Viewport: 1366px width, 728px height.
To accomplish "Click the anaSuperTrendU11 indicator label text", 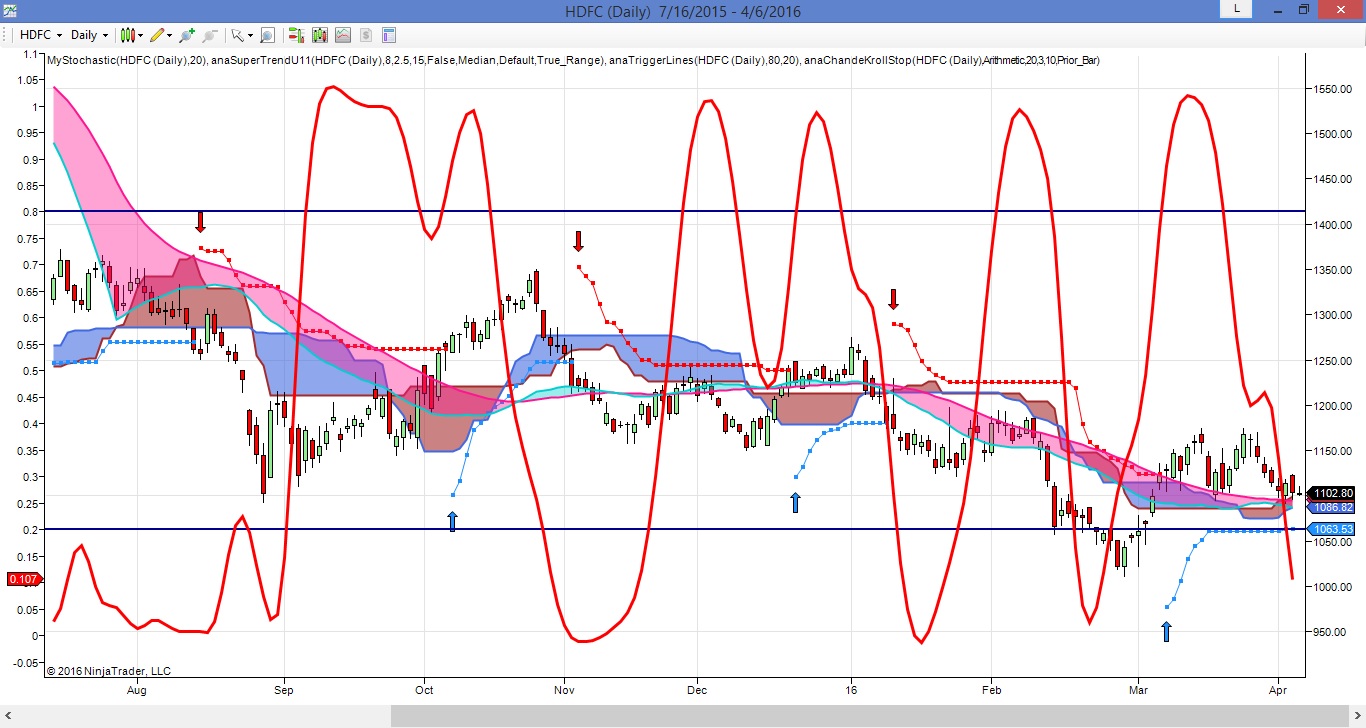I will [x=408, y=61].
